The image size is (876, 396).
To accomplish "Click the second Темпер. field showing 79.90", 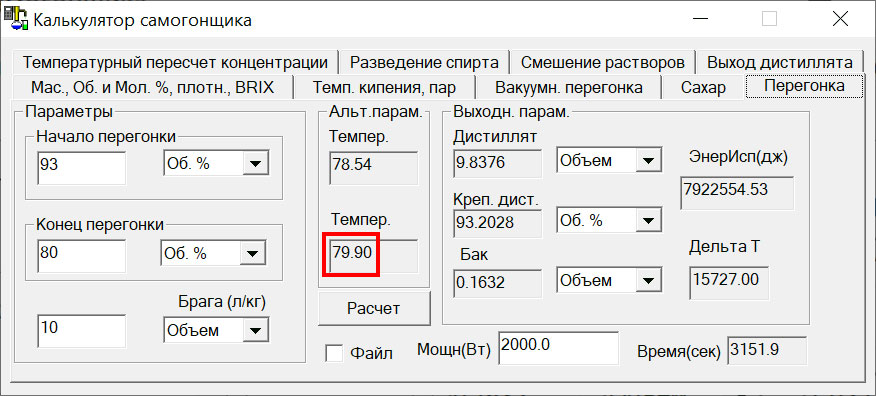I will click(374, 256).
